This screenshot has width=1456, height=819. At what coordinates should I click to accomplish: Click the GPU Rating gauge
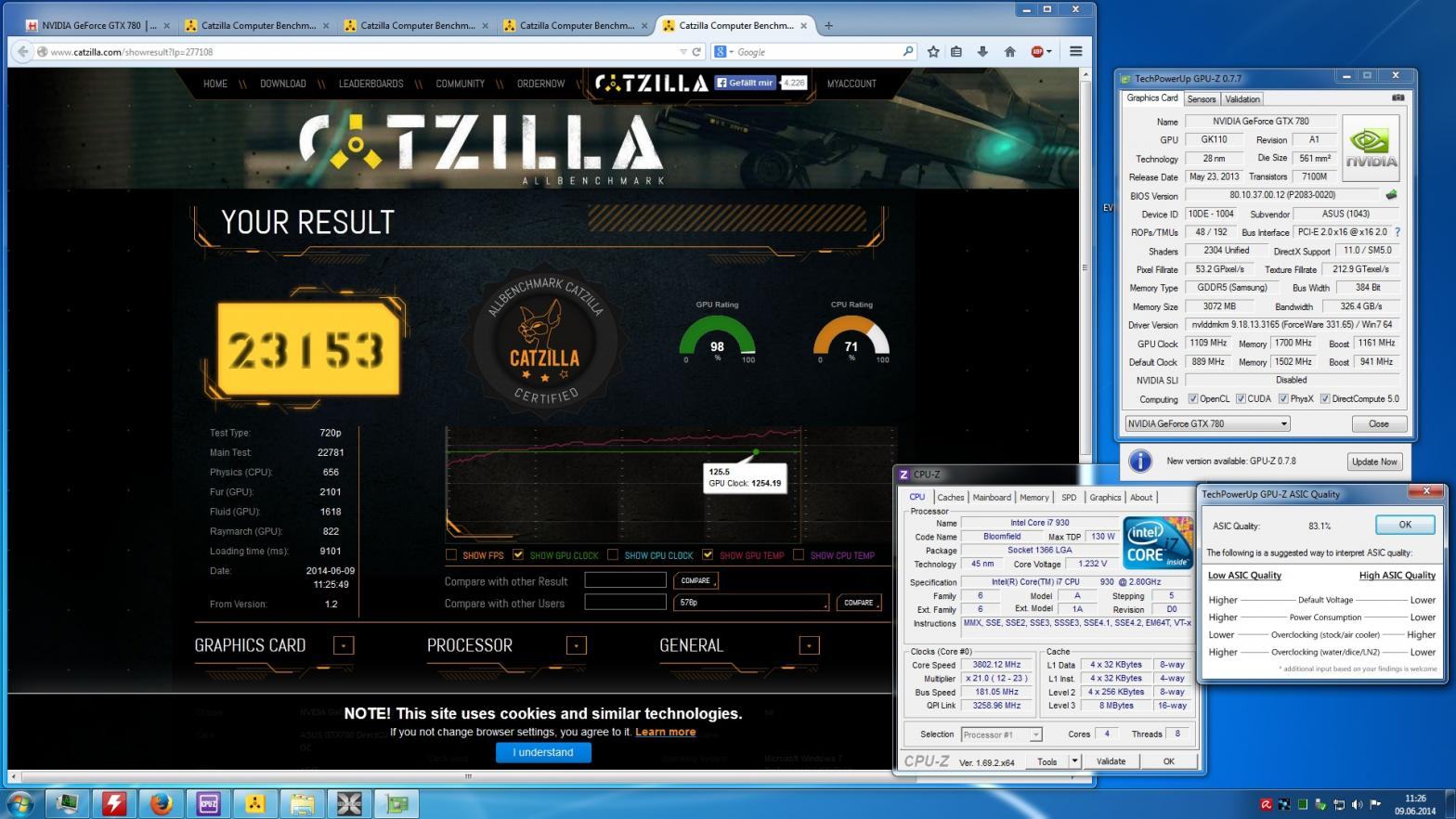click(717, 338)
